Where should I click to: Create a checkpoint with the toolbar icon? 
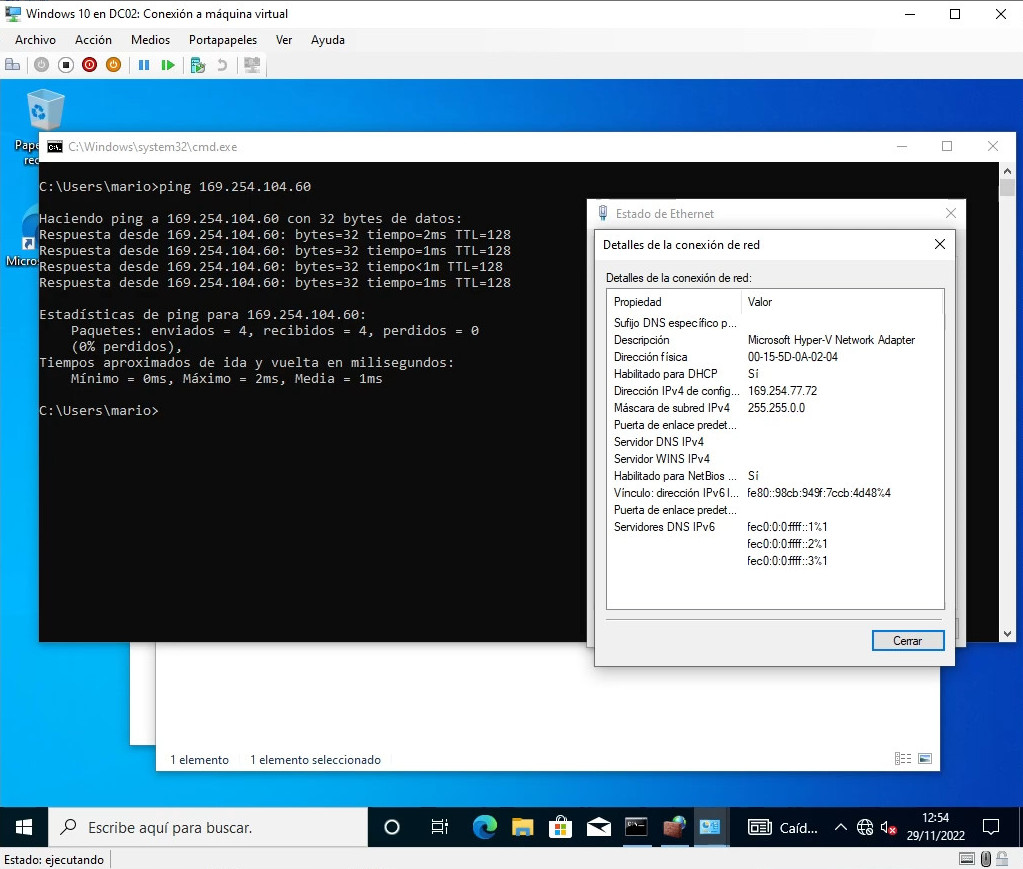point(197,65)
